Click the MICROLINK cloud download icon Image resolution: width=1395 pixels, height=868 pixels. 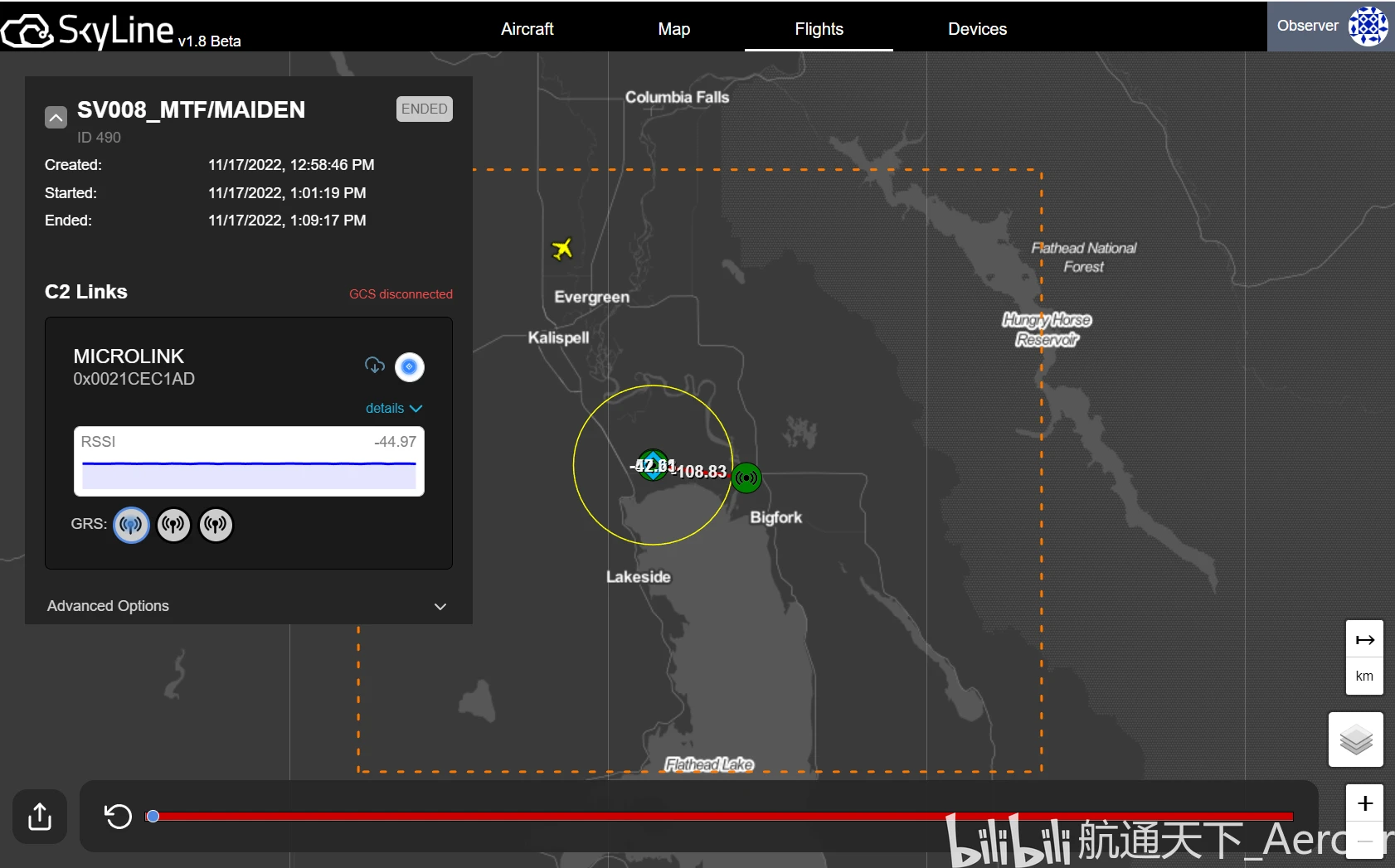point(375,366)
